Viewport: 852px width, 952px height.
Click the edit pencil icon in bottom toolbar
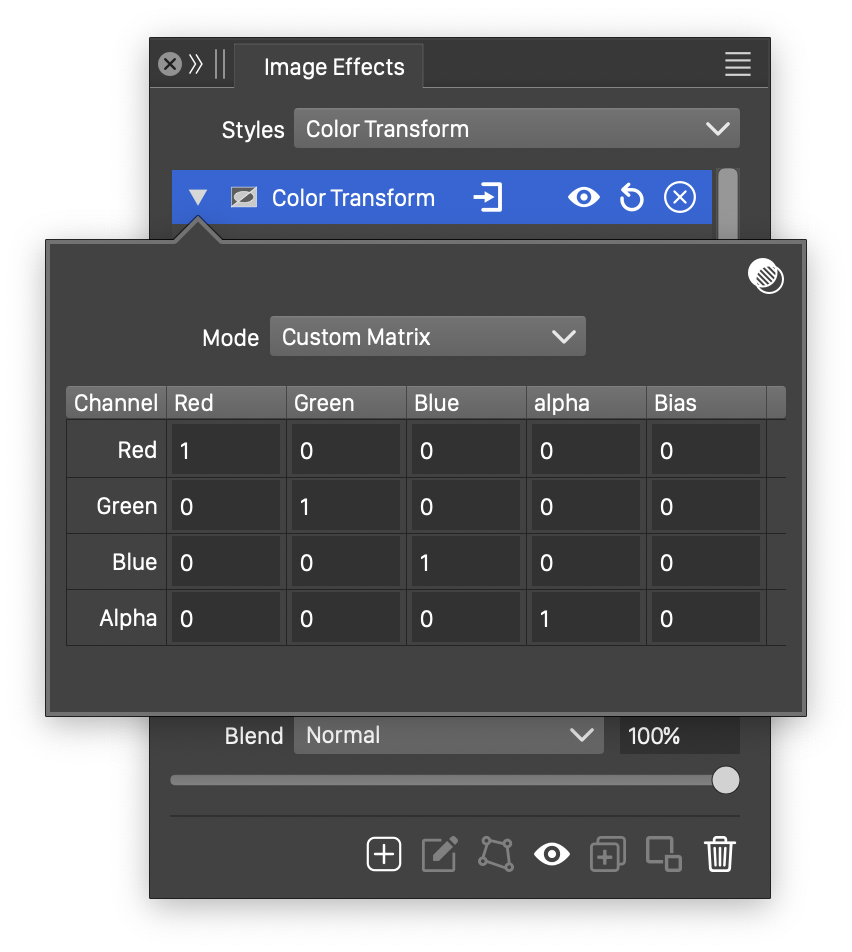tap(440, 854)
